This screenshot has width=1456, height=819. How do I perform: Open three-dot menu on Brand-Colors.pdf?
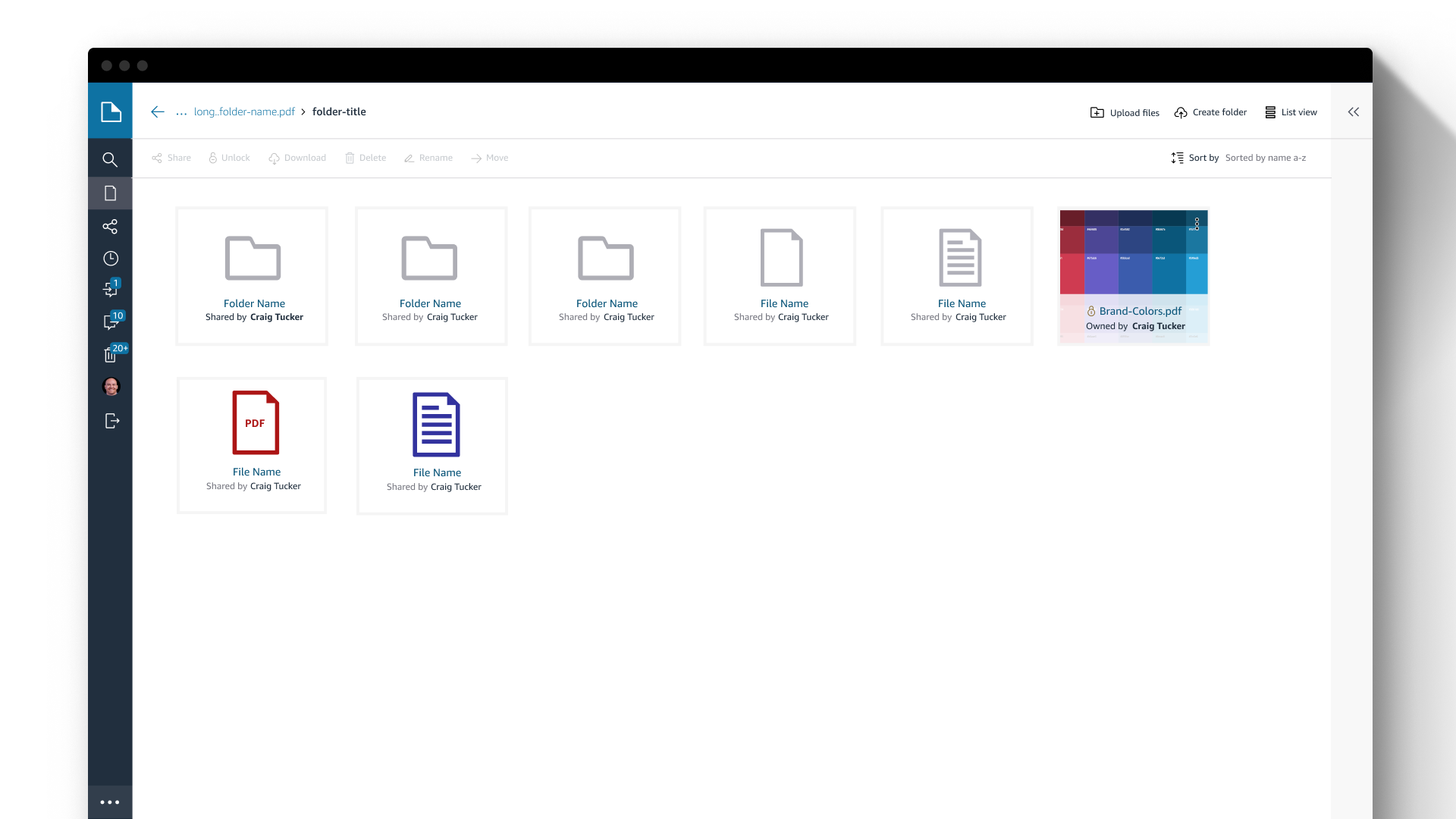(x=1197, y=224)
